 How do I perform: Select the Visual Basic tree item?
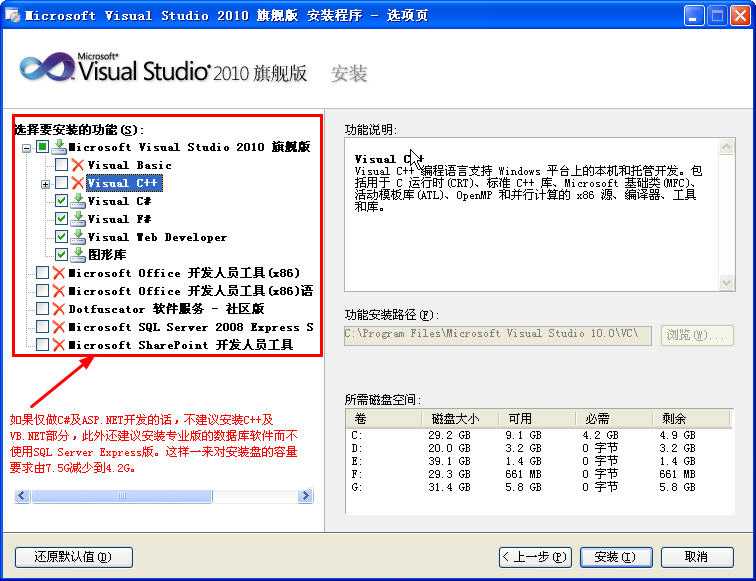tap(129, 165)
